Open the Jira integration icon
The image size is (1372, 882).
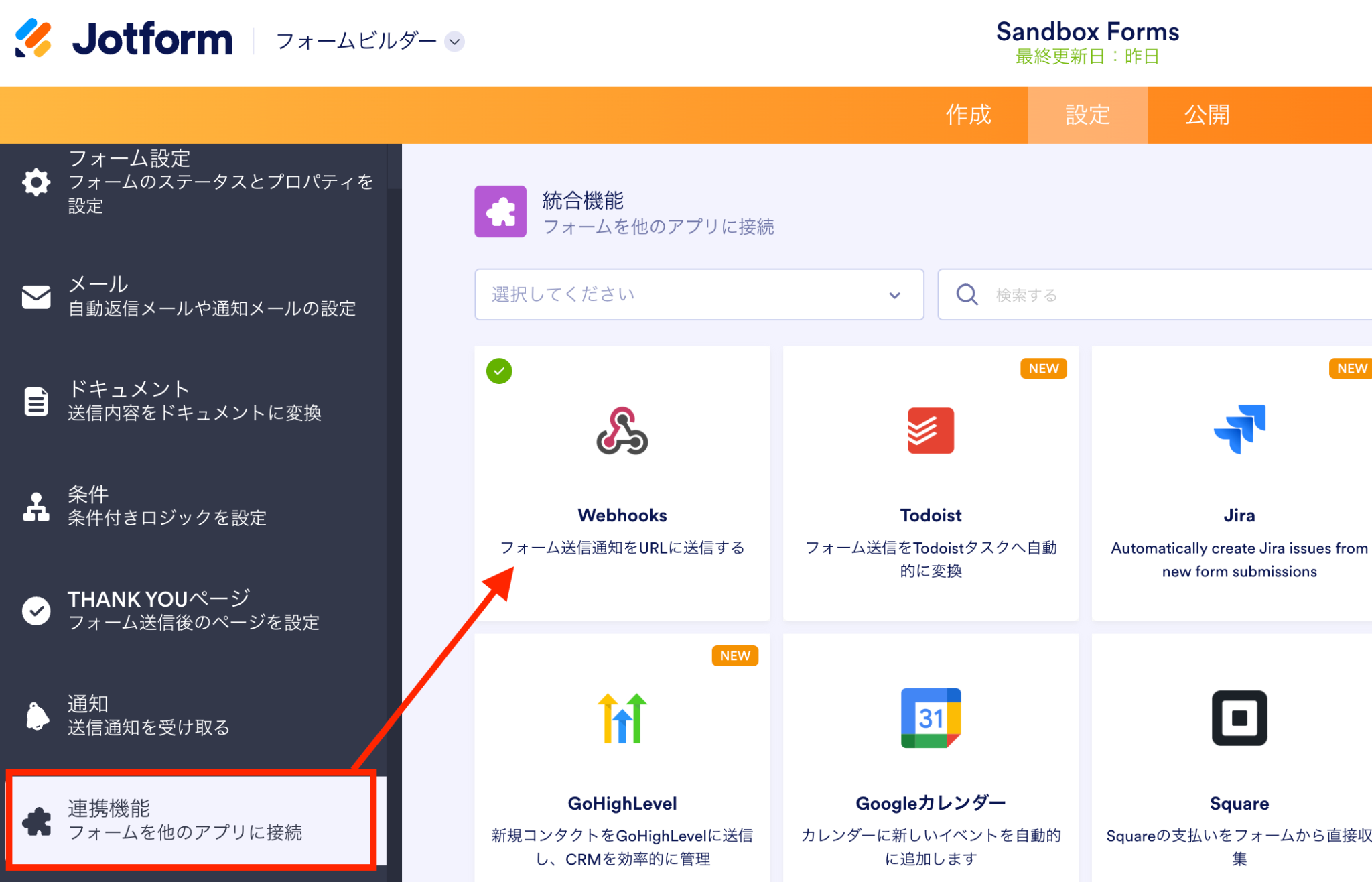click(1239, 430)
